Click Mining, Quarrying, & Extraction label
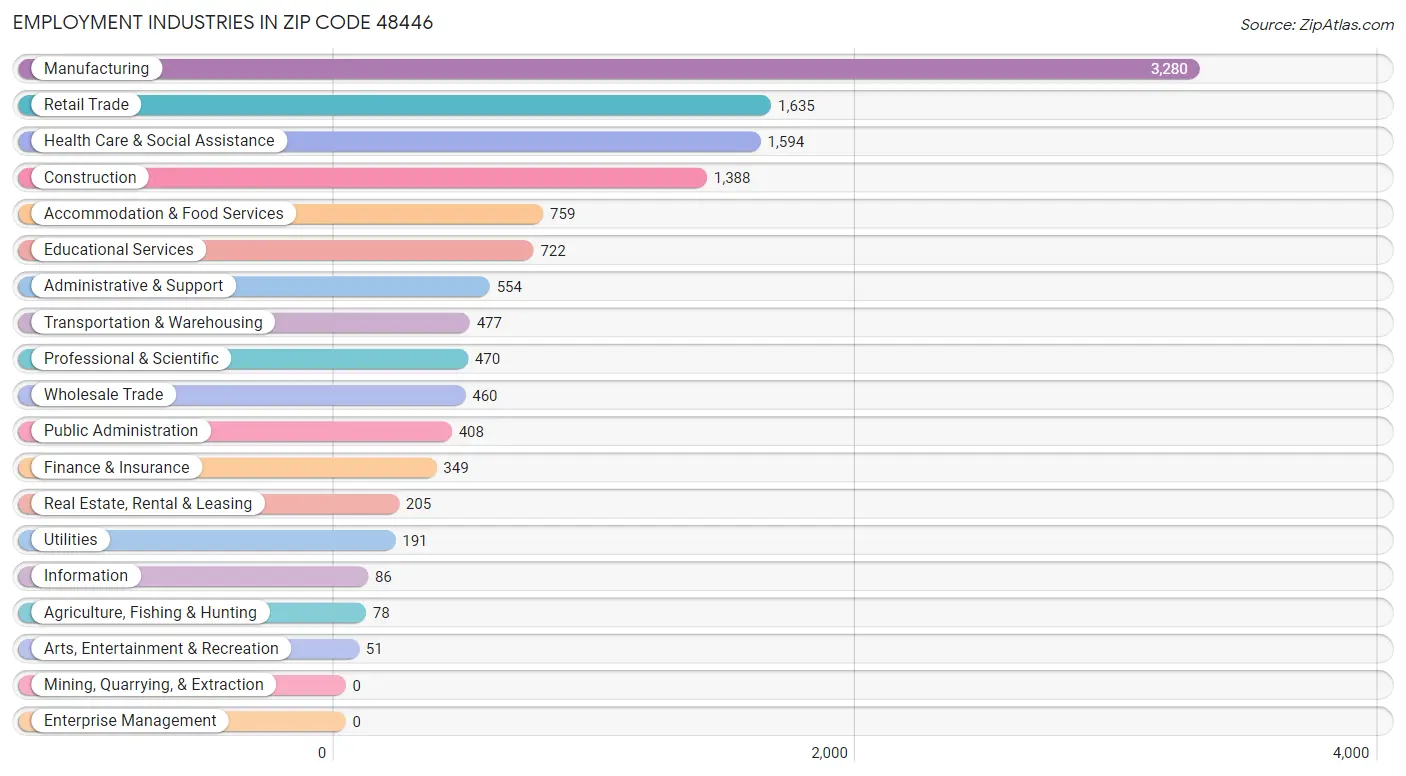The width and height of the screenshot is (1406, 776). pos(154,685)
